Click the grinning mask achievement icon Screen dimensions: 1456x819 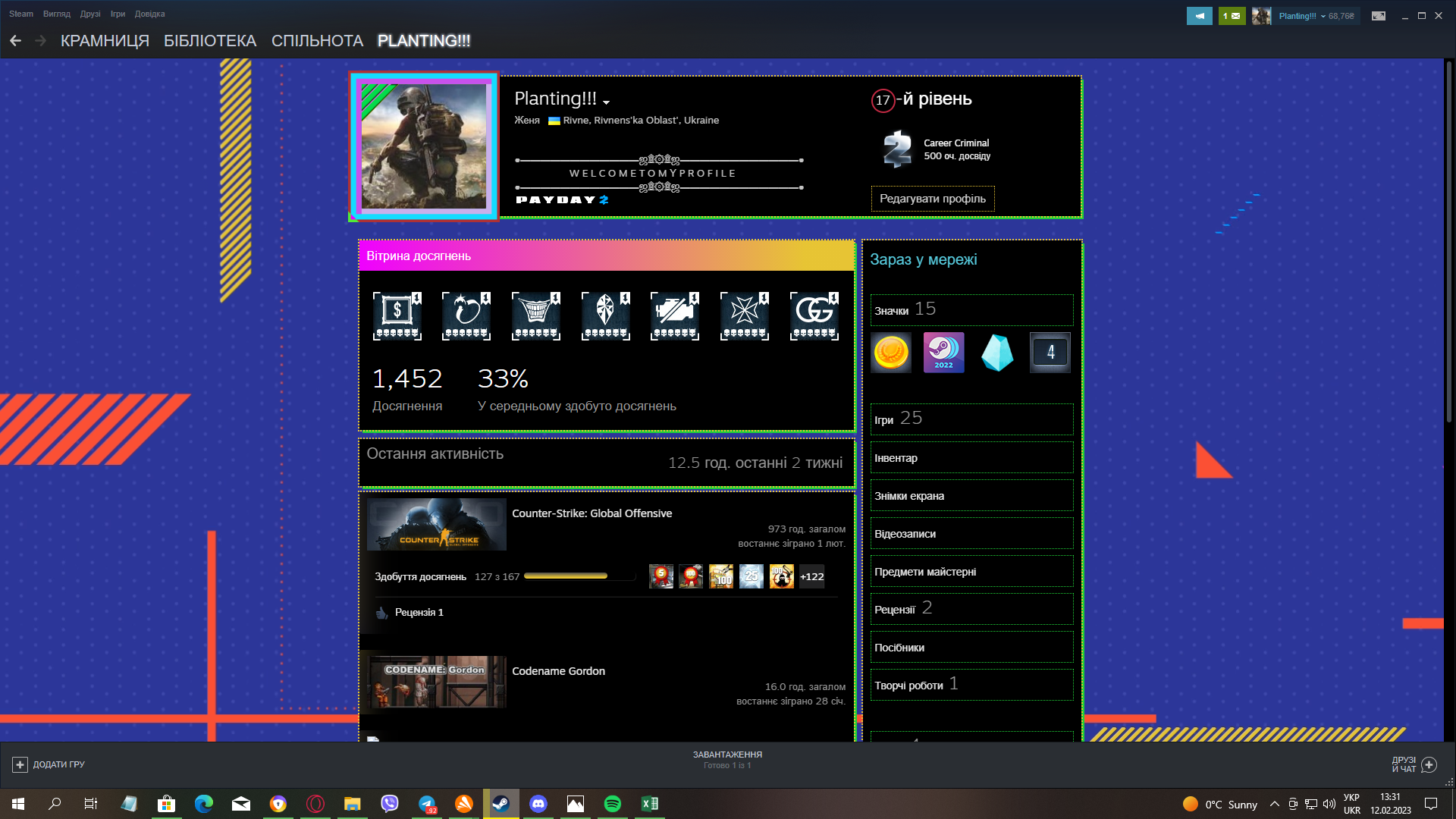536,316
